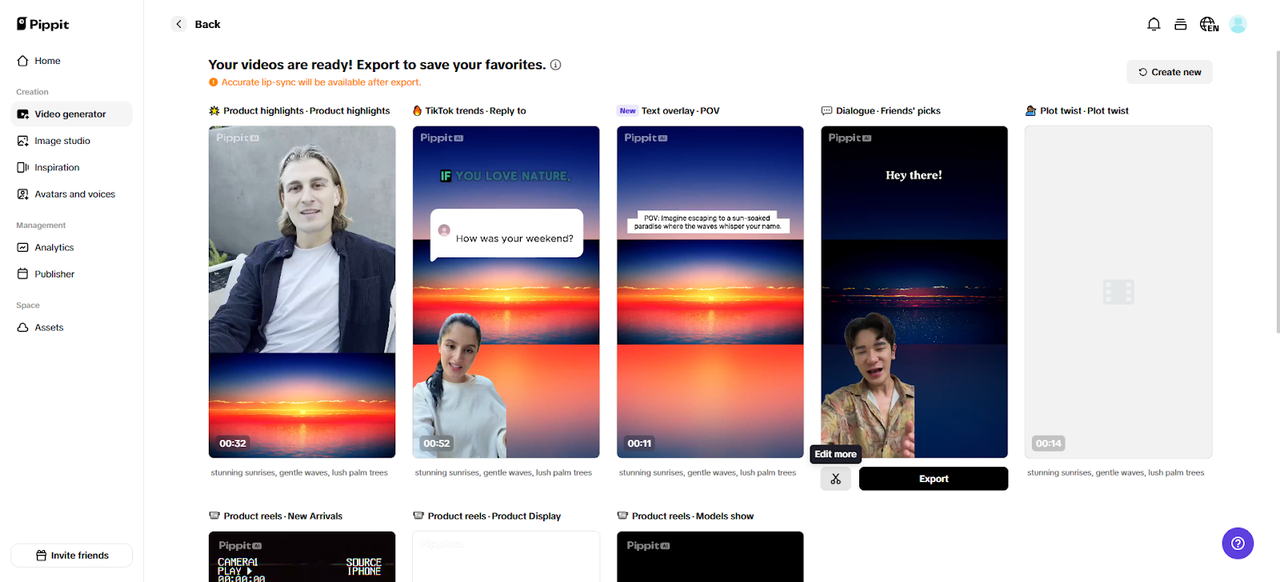Open the profile avatar menu
This screenshot has height=582, width=1280.
point(1238,23)
